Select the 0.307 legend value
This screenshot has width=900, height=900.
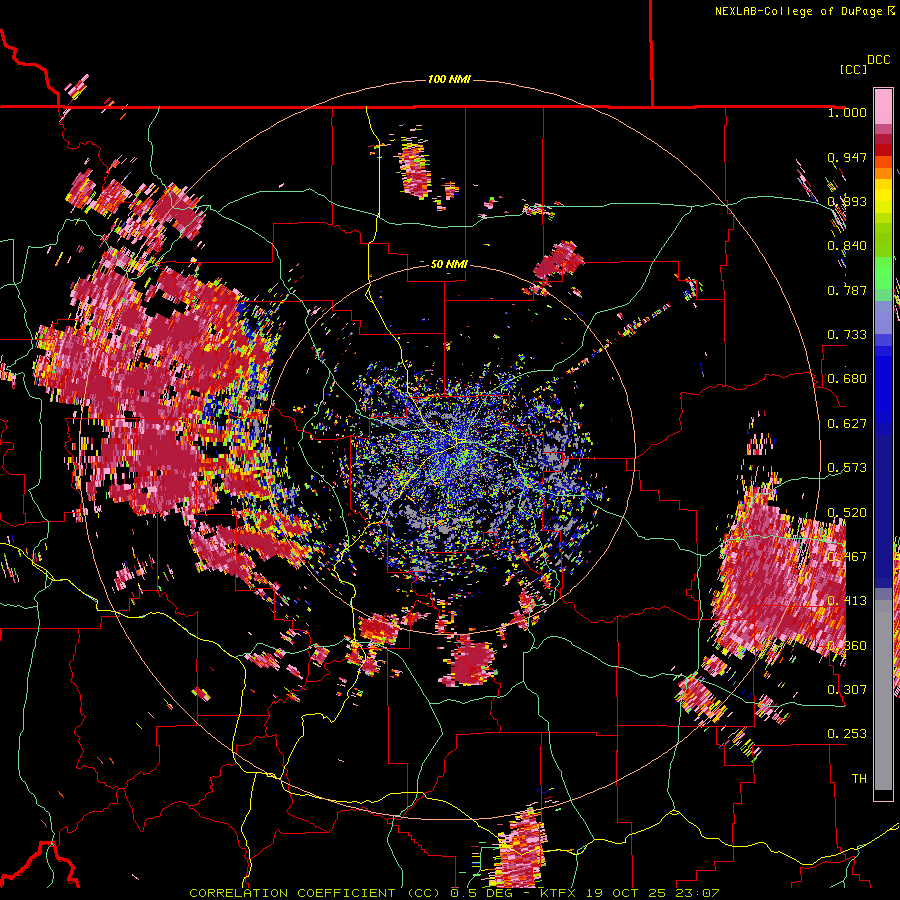click(847, 690)
